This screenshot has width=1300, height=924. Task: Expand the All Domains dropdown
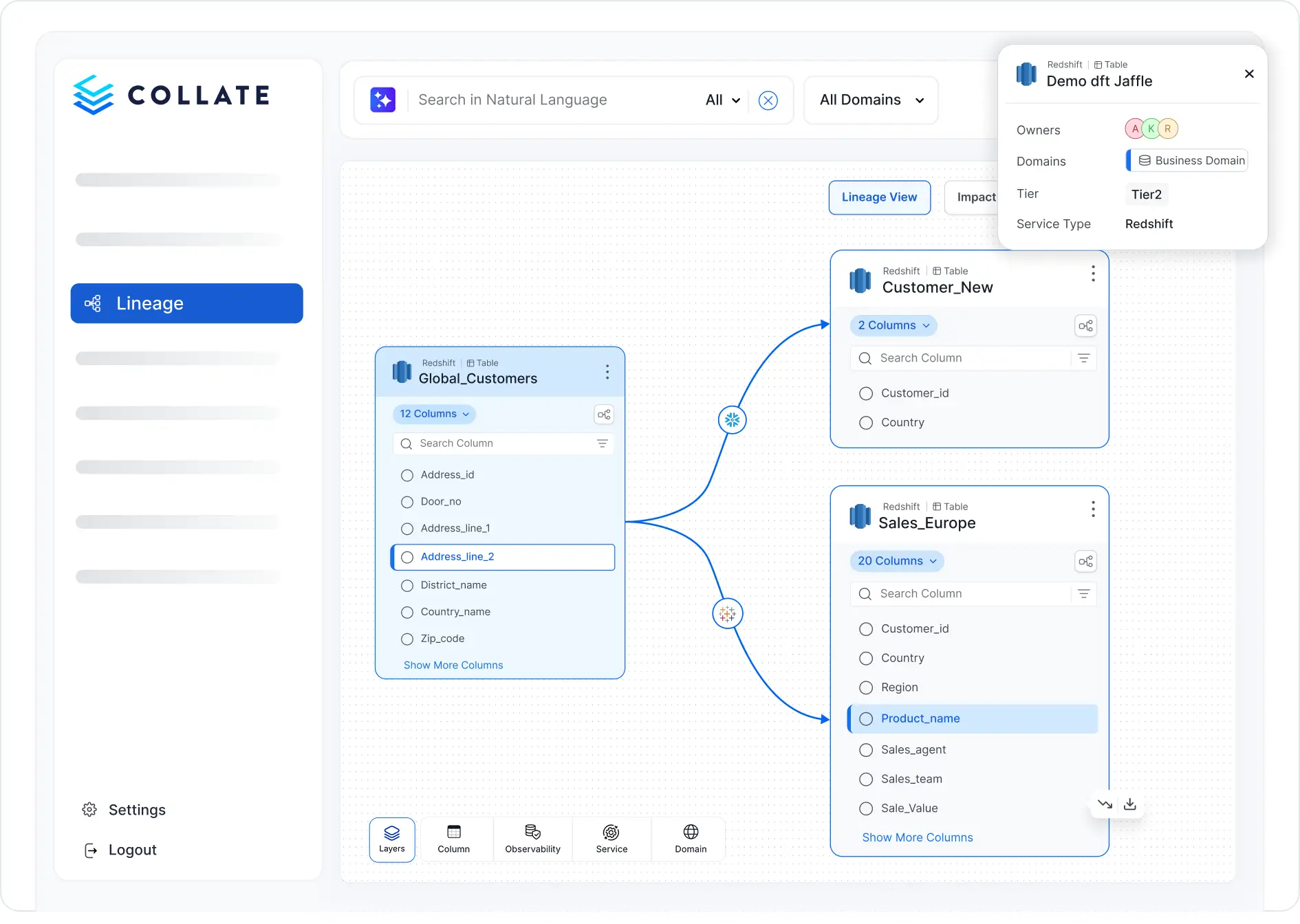pyautogui.click(x=871, y=100)
